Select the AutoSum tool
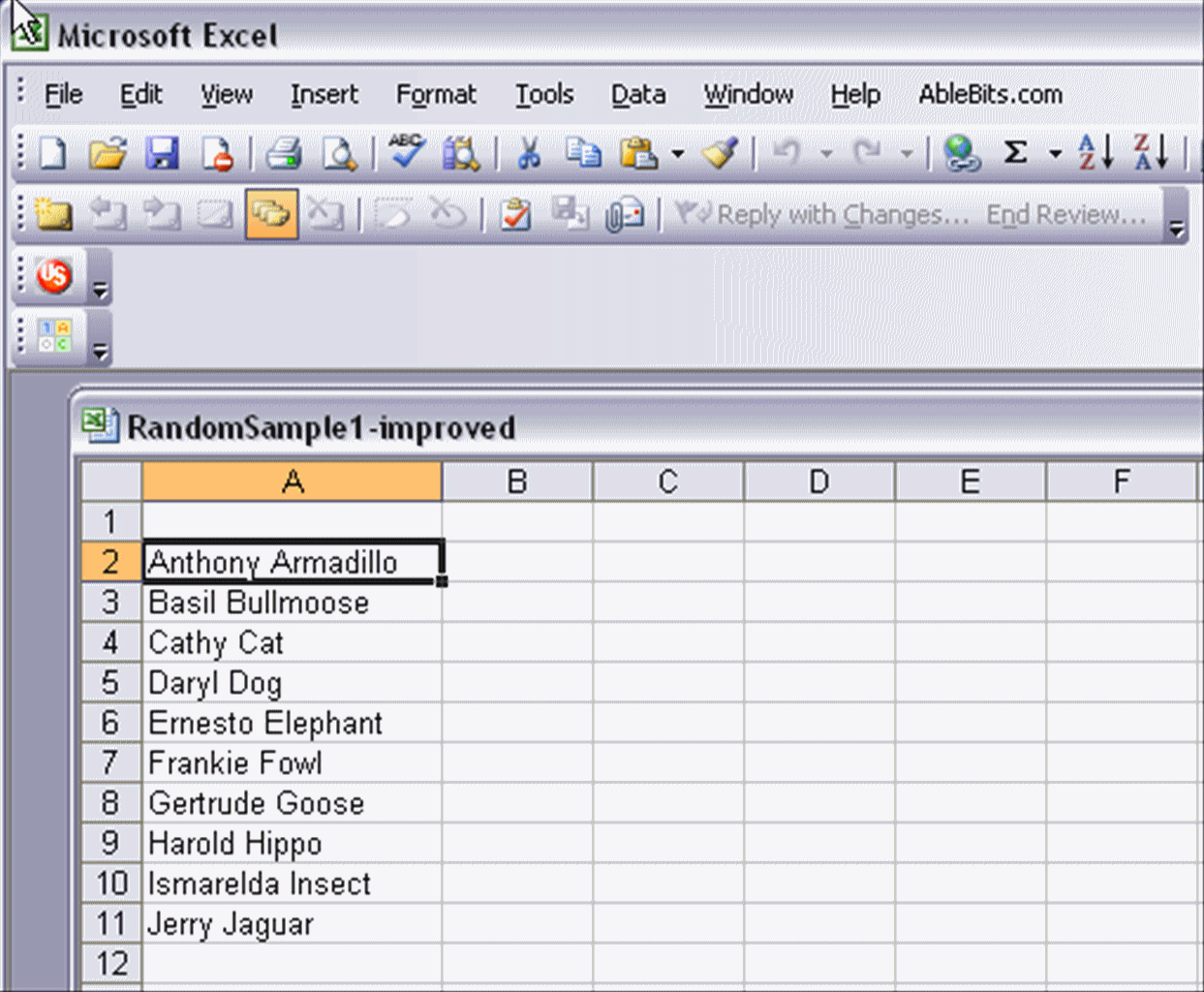 click(x=1014, y=152)
